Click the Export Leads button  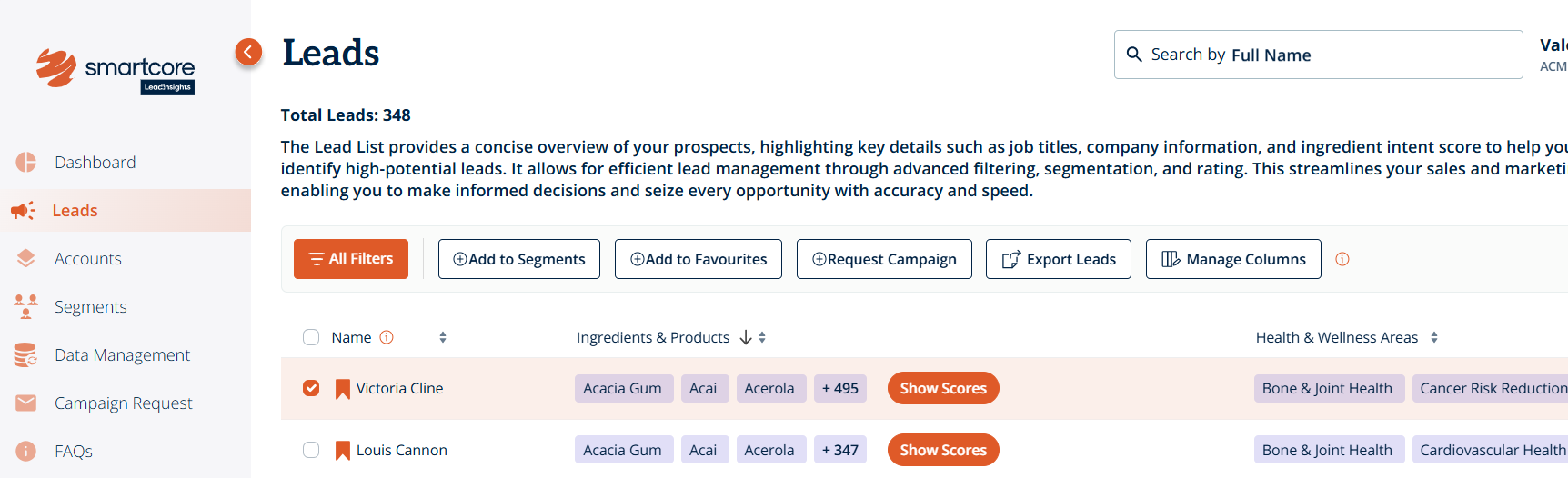(x=1059, y=259)
